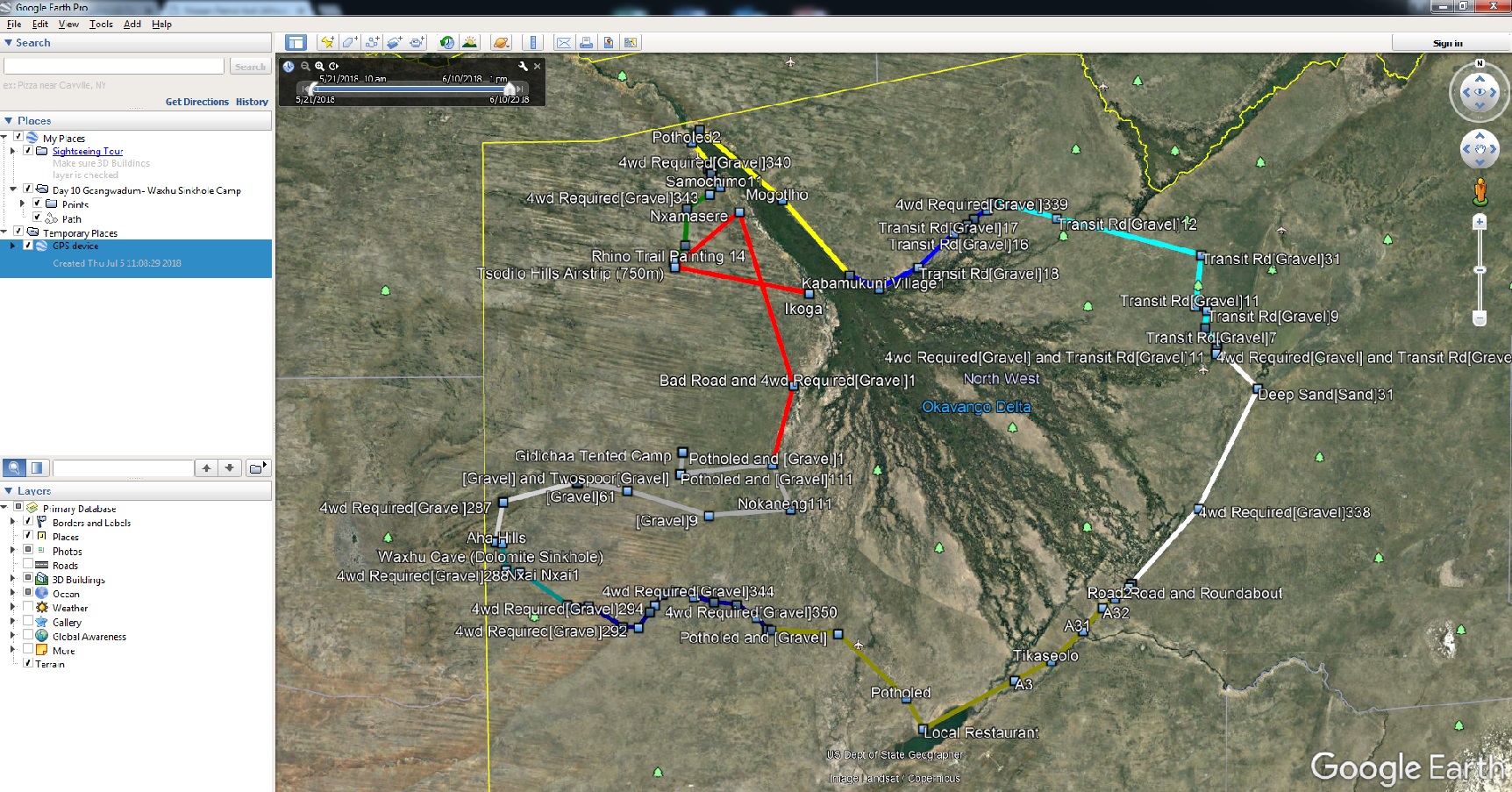This screenshot has height=792, width=1512.
Task: Uncheck the Sightseeing Tour checkbox
Action: click(x=27, y=151)
